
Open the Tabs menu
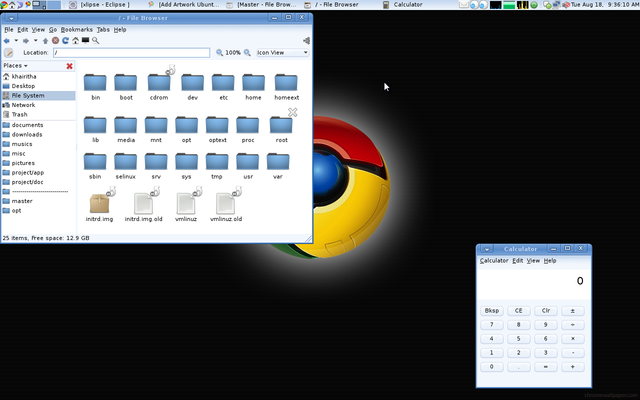tap(103, 30)
